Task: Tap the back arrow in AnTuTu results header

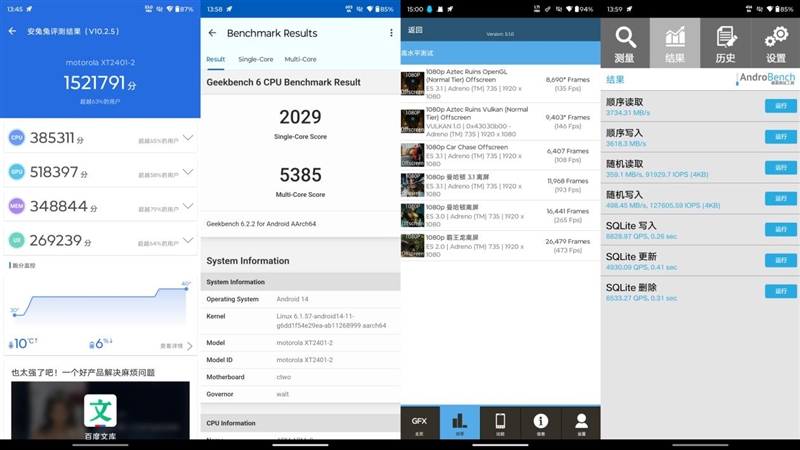Action: (12, 31)
